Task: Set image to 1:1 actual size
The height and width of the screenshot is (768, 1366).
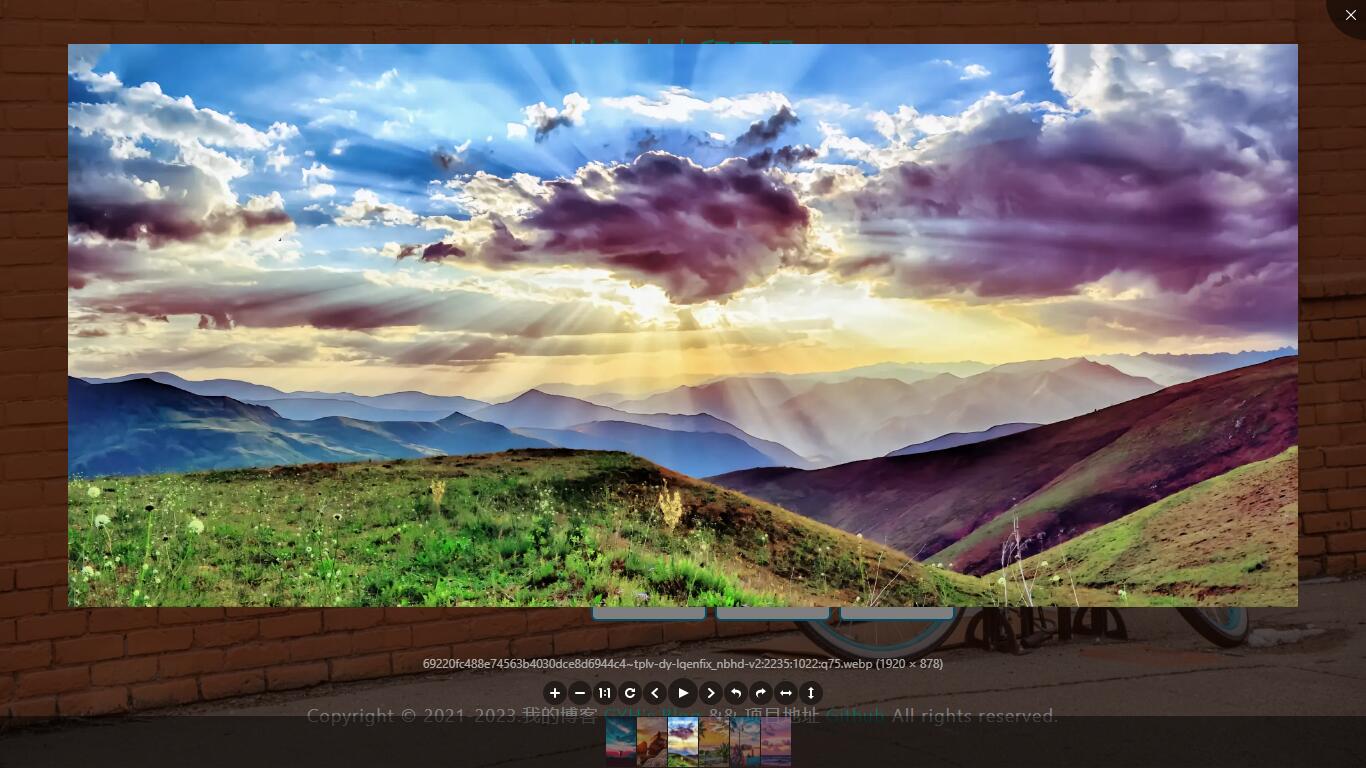Action: coord(605,693)
